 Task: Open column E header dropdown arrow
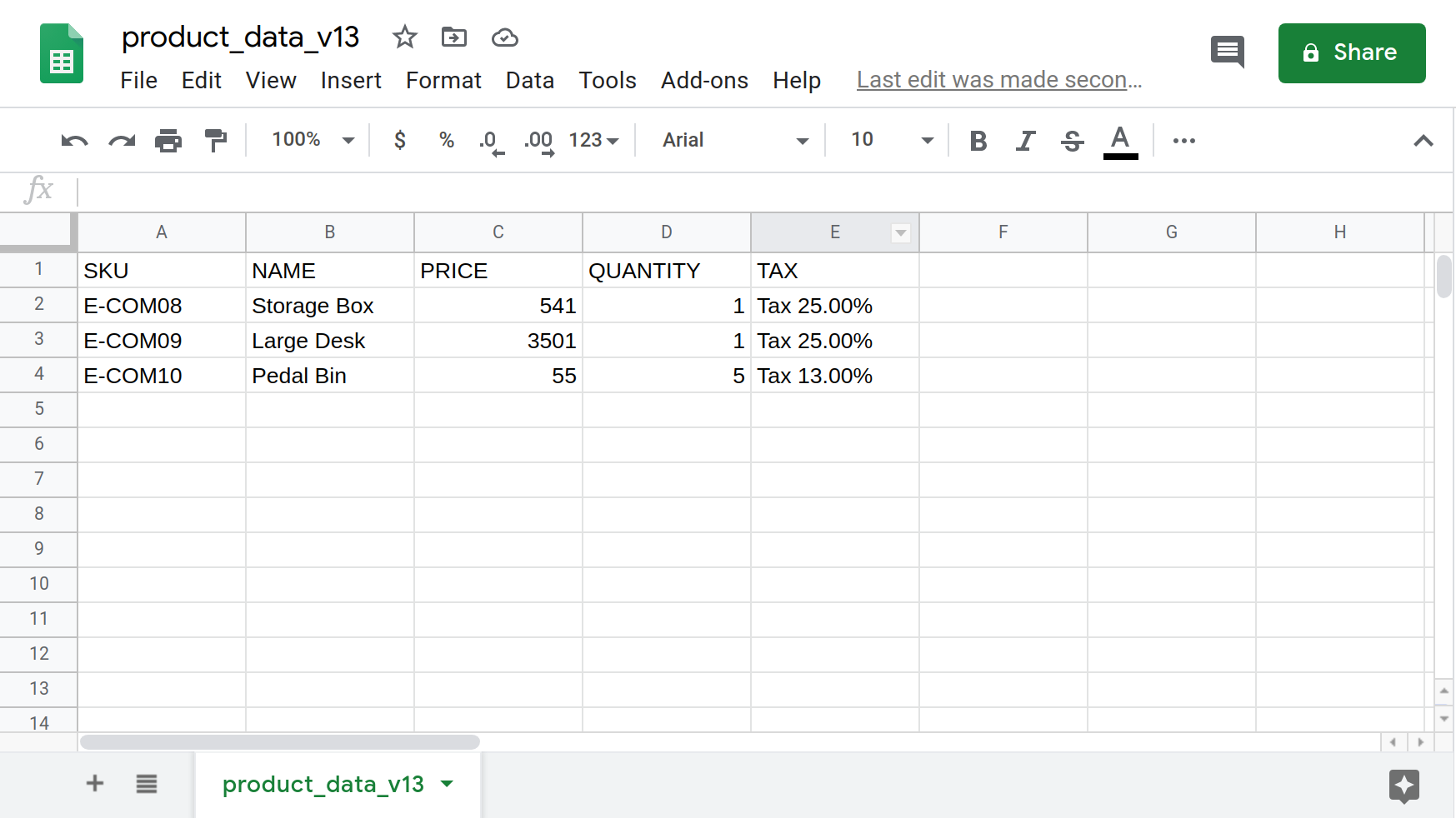(x=900, y=233)
